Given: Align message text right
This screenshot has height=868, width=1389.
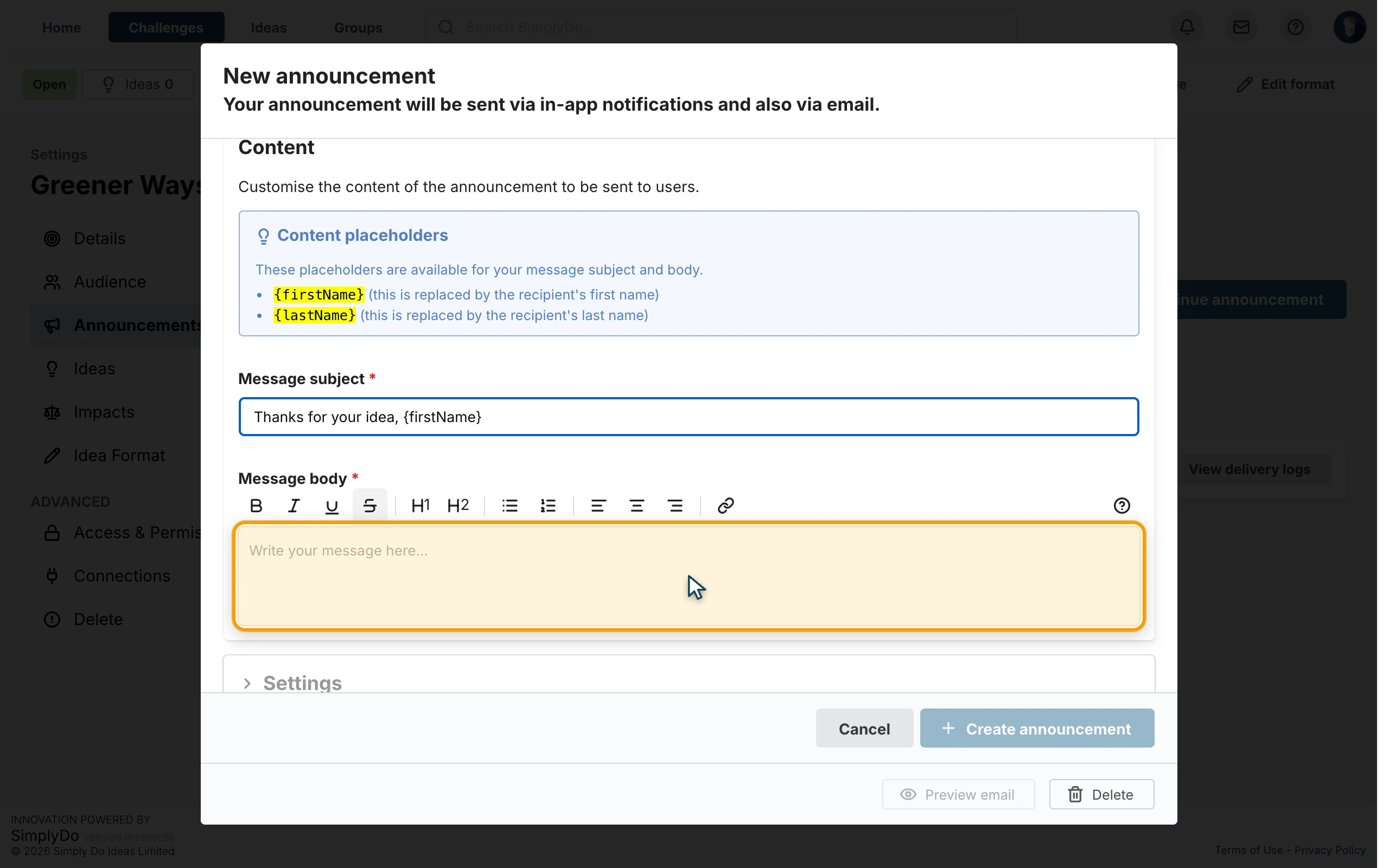Looking at the screenshot, I should point(675,506).
